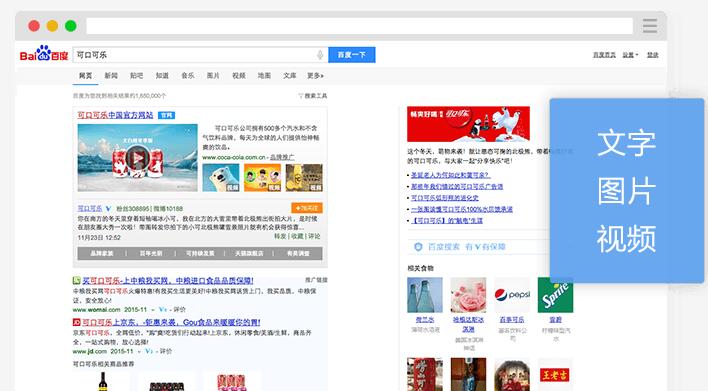Open the yellow bottle video thumbnail
708x391 pixels.
pos(304,177)
